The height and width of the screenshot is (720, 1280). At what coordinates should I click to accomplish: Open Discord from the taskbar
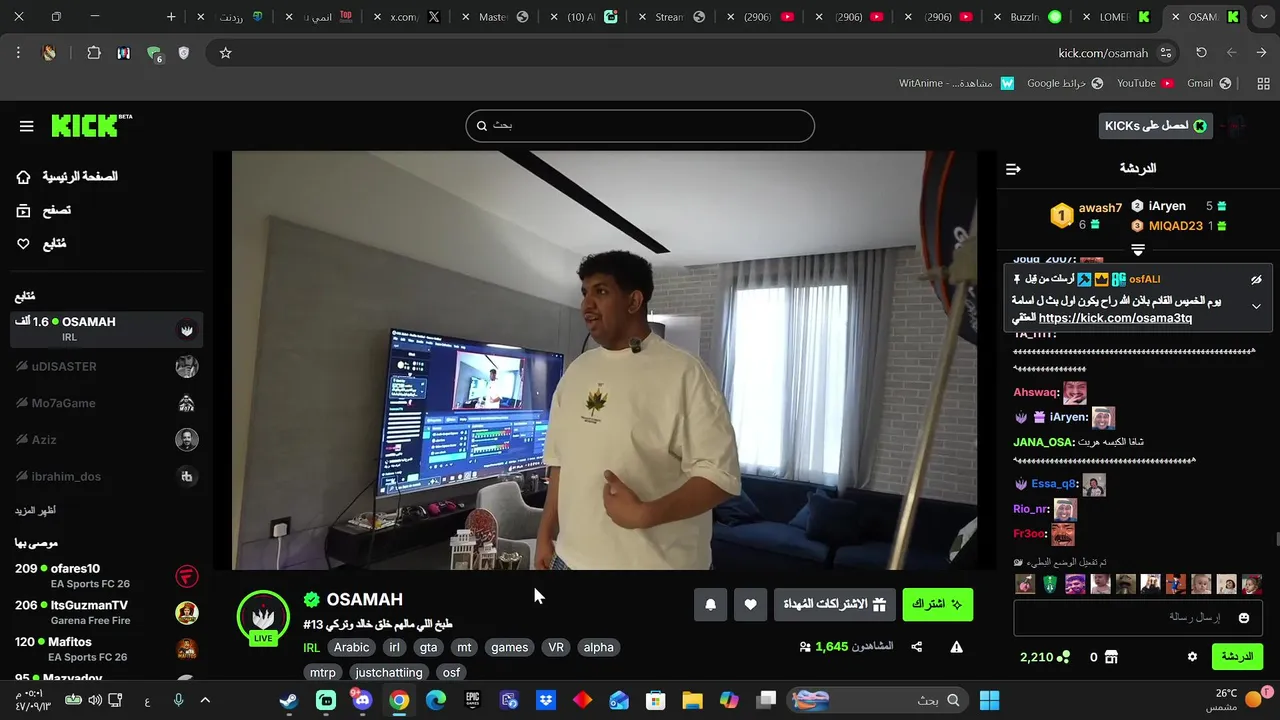(362, 700)
